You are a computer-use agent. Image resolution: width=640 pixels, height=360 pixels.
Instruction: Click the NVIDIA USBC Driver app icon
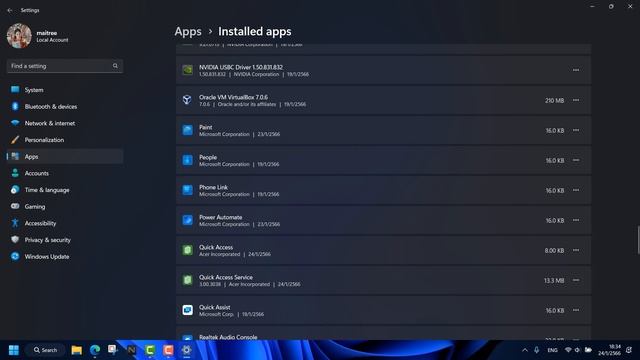tap(187, 70)
